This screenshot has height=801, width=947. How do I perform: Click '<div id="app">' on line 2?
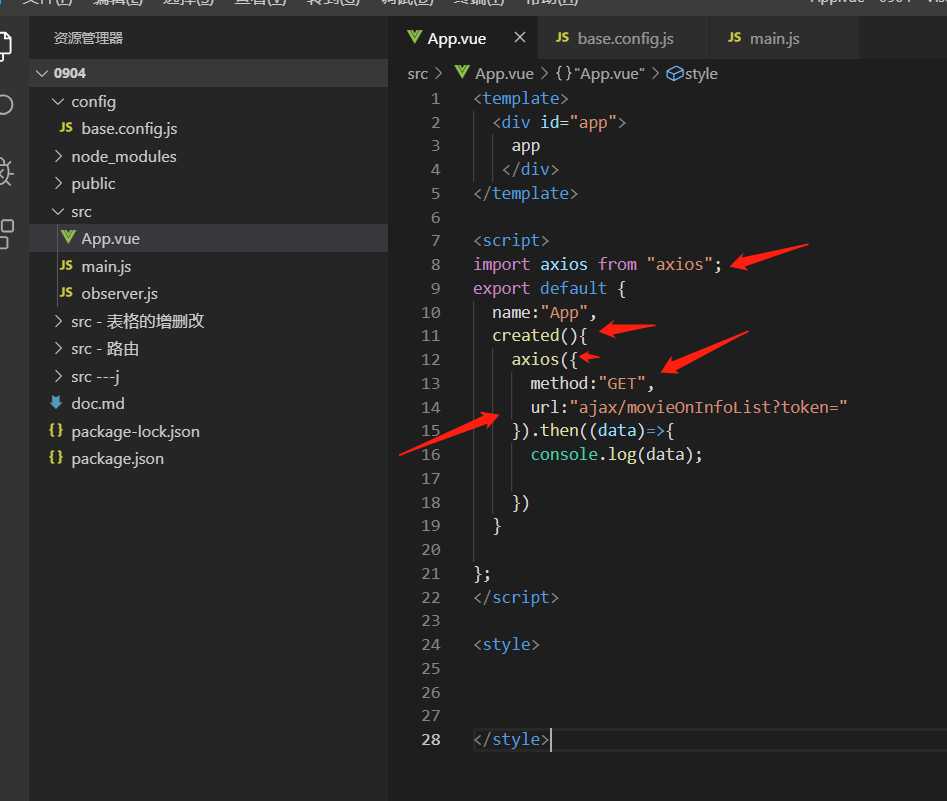point(559,122)
